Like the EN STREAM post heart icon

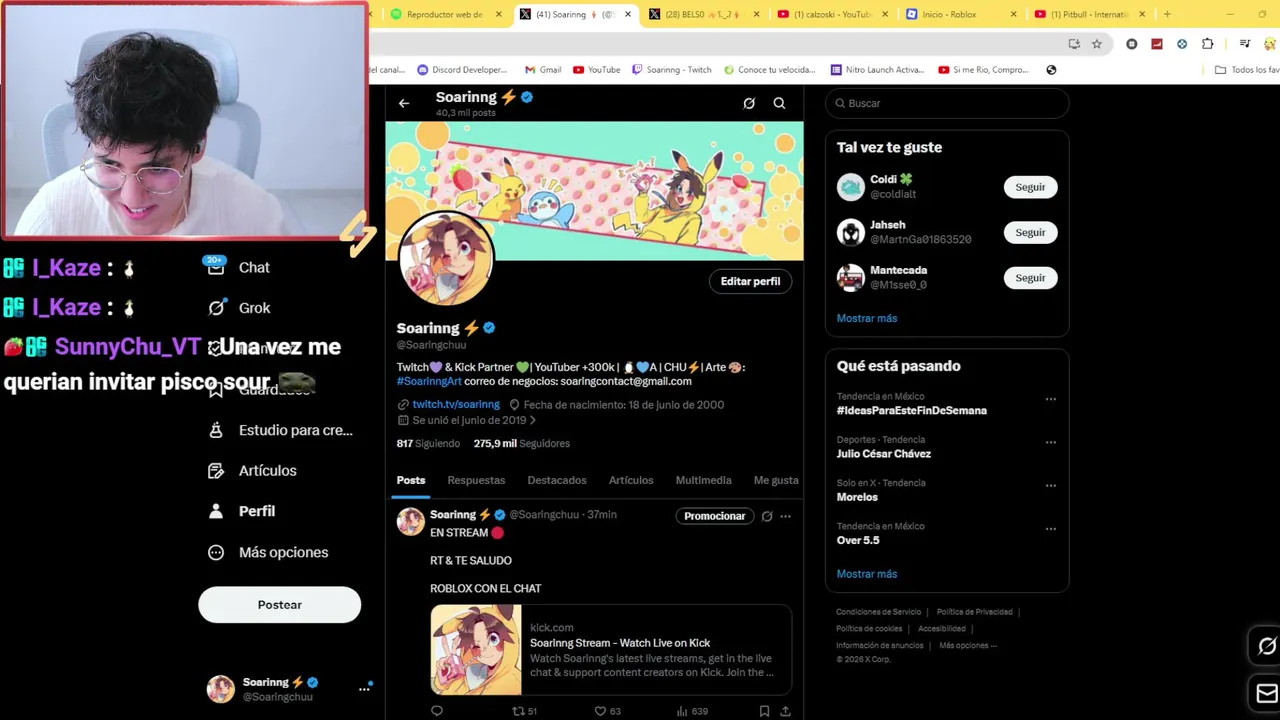pyautogui.click(x=601, y=711)
